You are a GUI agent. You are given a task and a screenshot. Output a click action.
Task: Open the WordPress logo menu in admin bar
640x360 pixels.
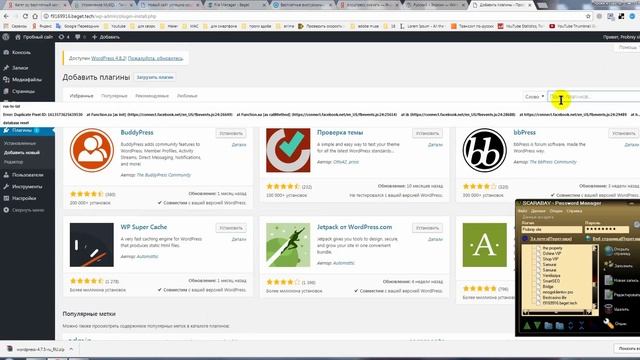pyautogui.click(x=6, y=37)
